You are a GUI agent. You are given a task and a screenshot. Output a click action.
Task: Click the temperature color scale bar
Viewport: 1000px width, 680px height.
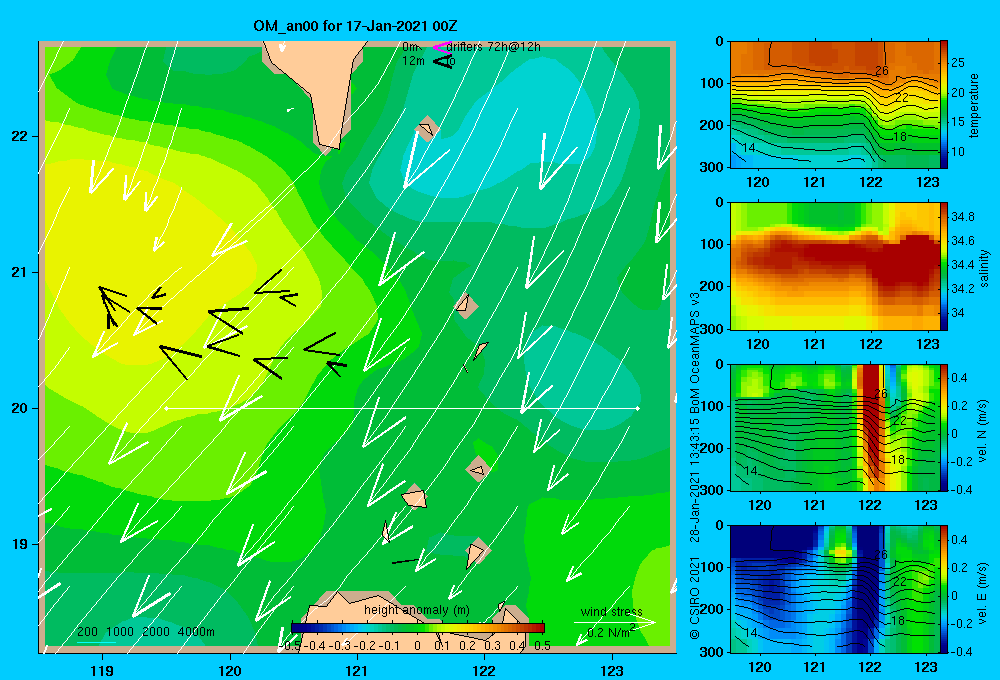(x=943, y=105)
